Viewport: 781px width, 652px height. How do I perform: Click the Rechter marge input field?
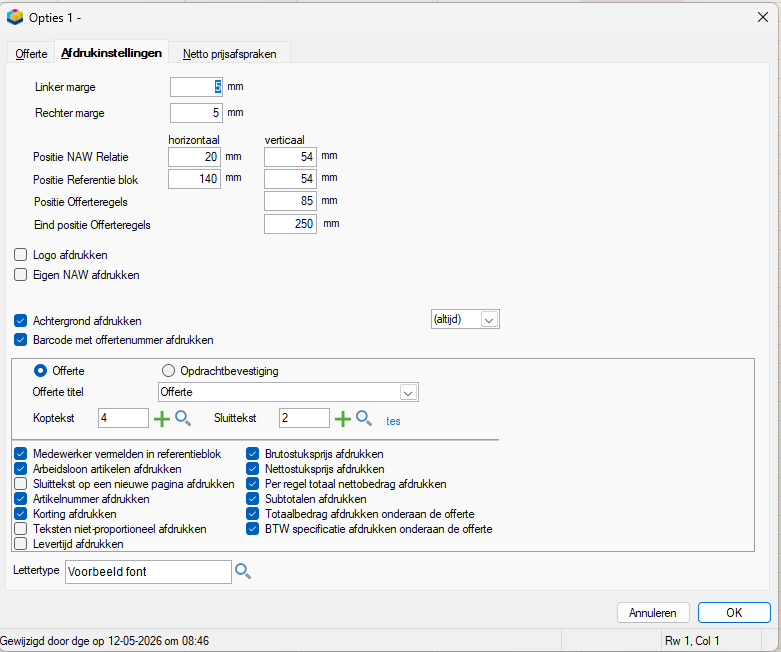tap(196, 113)
